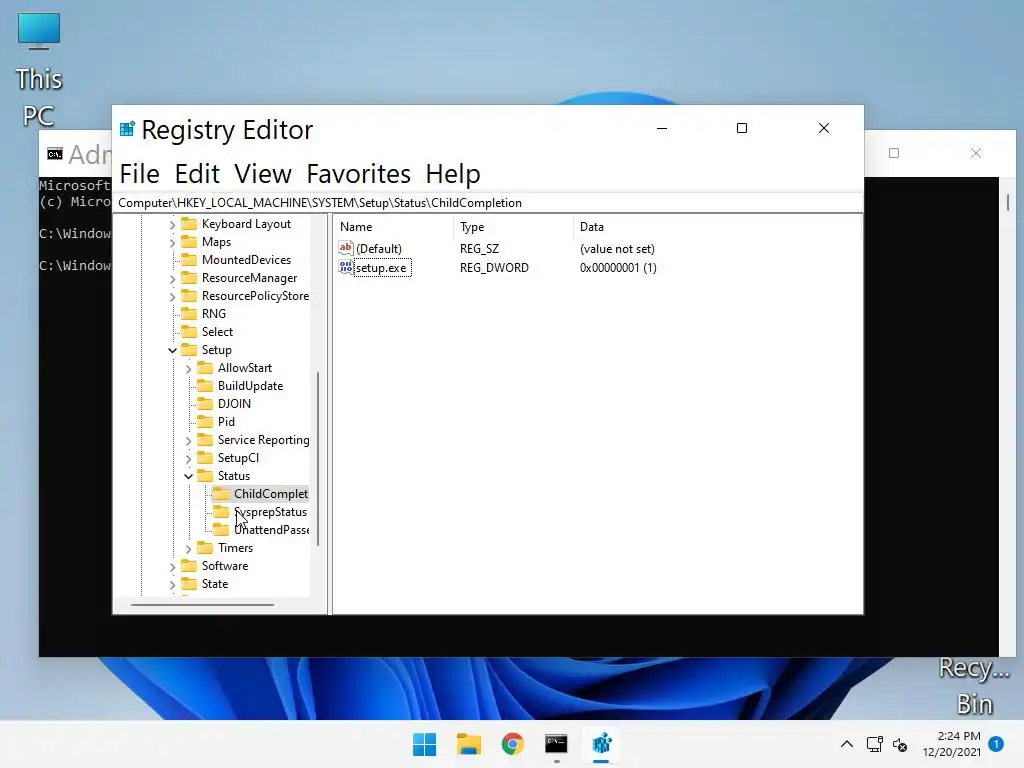Click the Registry Editor title bar icon
1024x768 pixels.
click(x=127, y=129)
